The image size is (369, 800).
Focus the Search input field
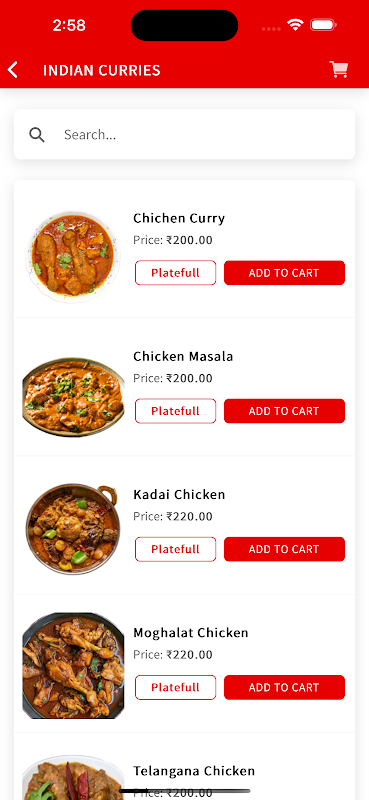click(x=184, y=134)
